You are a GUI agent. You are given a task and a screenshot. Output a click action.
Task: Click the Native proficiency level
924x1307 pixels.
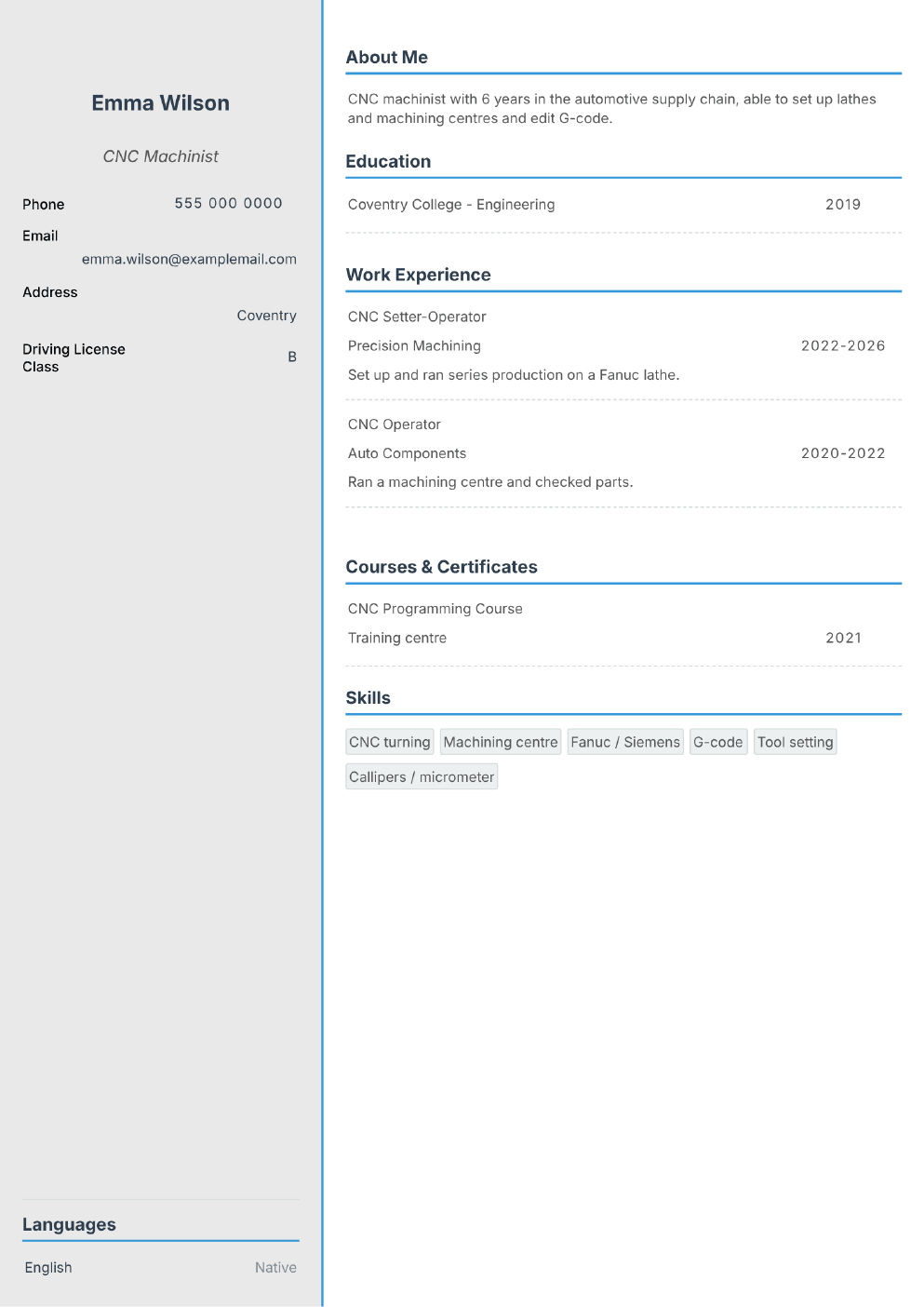(275, 1268)
